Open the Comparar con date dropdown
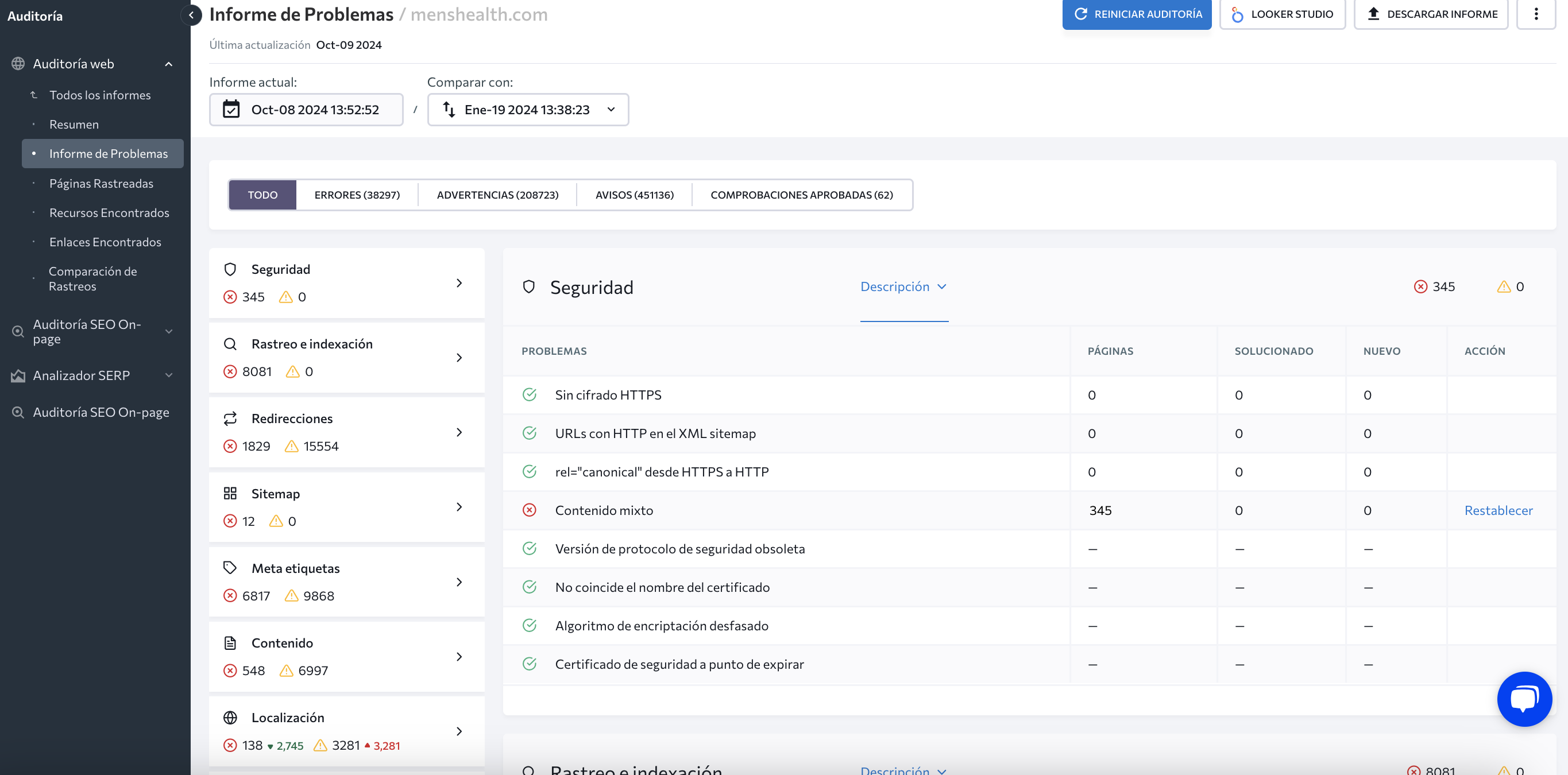 (x=528, y=110)
